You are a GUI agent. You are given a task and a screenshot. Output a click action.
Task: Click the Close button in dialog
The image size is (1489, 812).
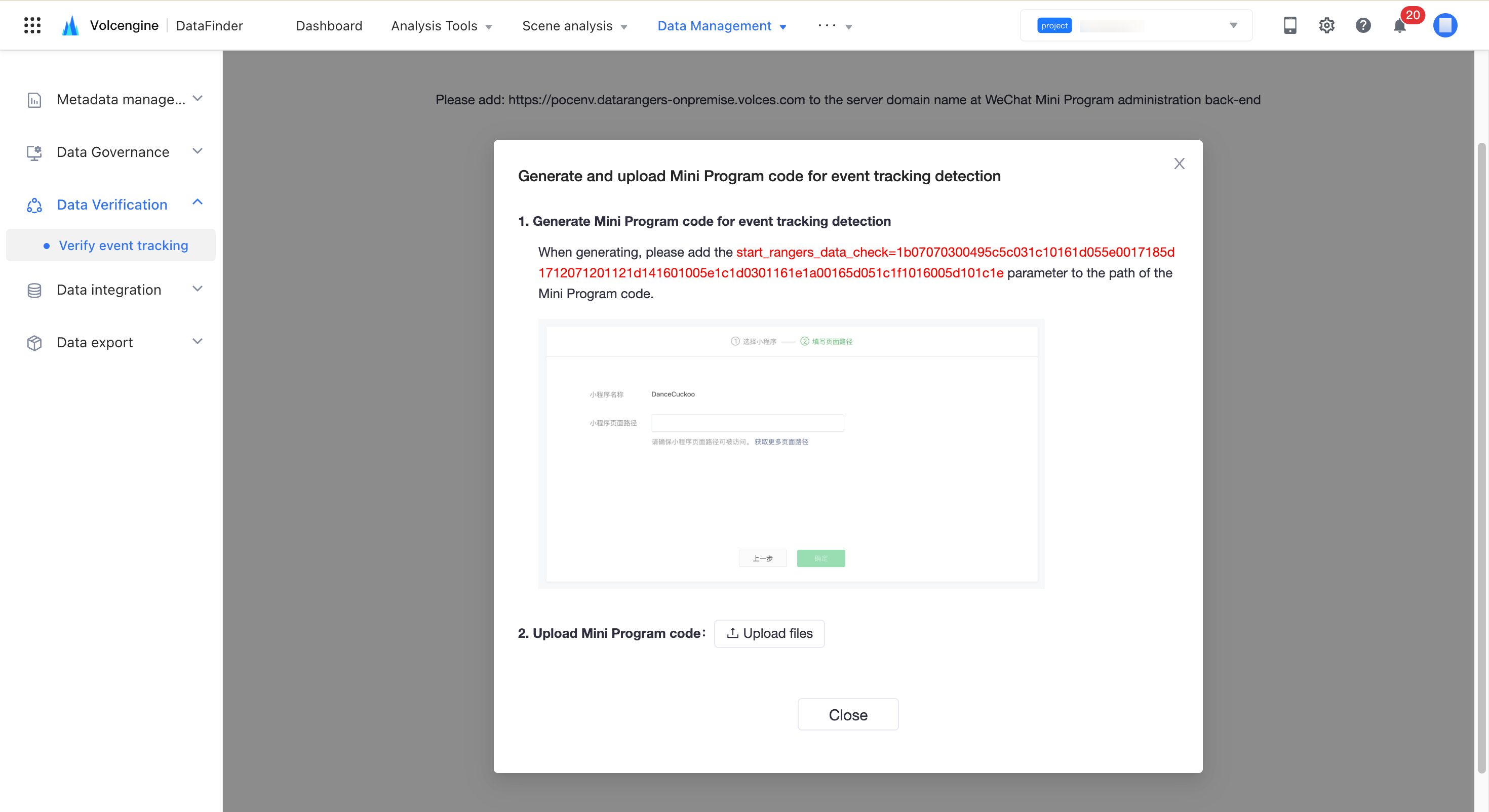point(848,714)
